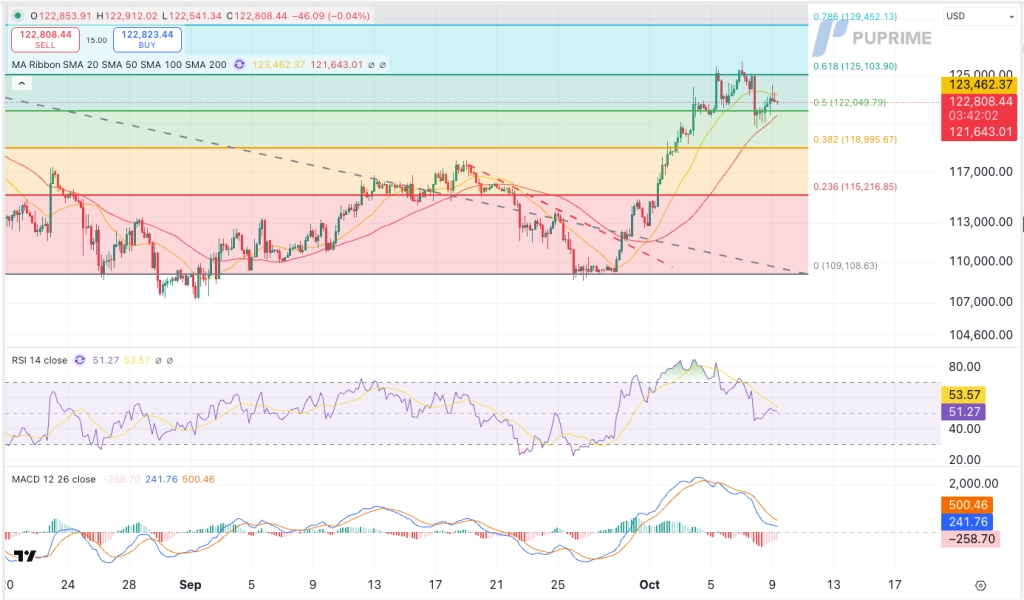Click the MA Ribbon refresh icon
1024x600 pixels.
pyautogui.click(x=239, y=64)
